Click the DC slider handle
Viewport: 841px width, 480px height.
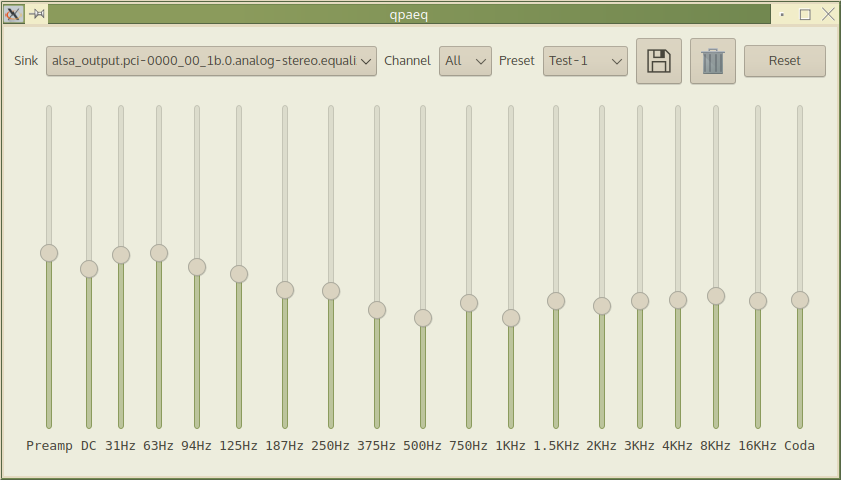click(x=89, y=269)
